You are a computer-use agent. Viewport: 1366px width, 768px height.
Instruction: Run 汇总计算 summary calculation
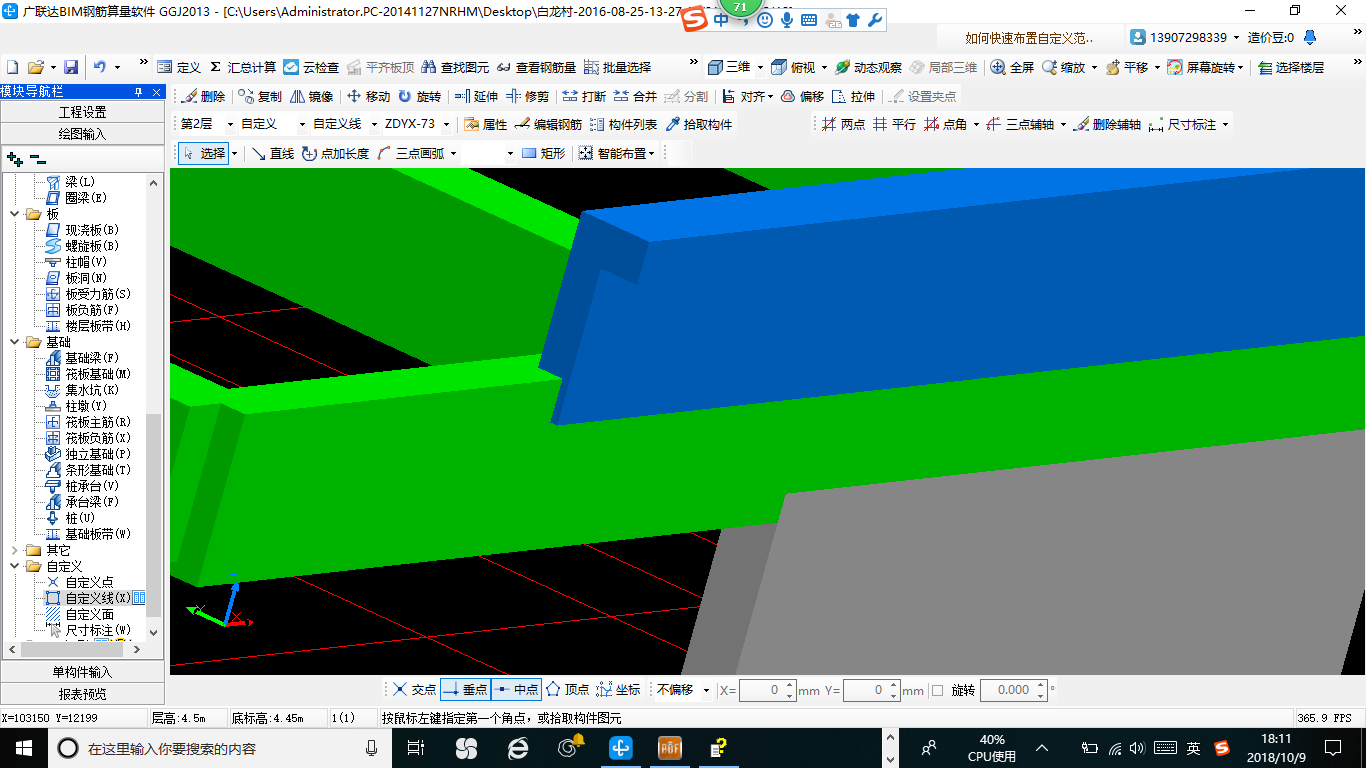pos(243,67)
